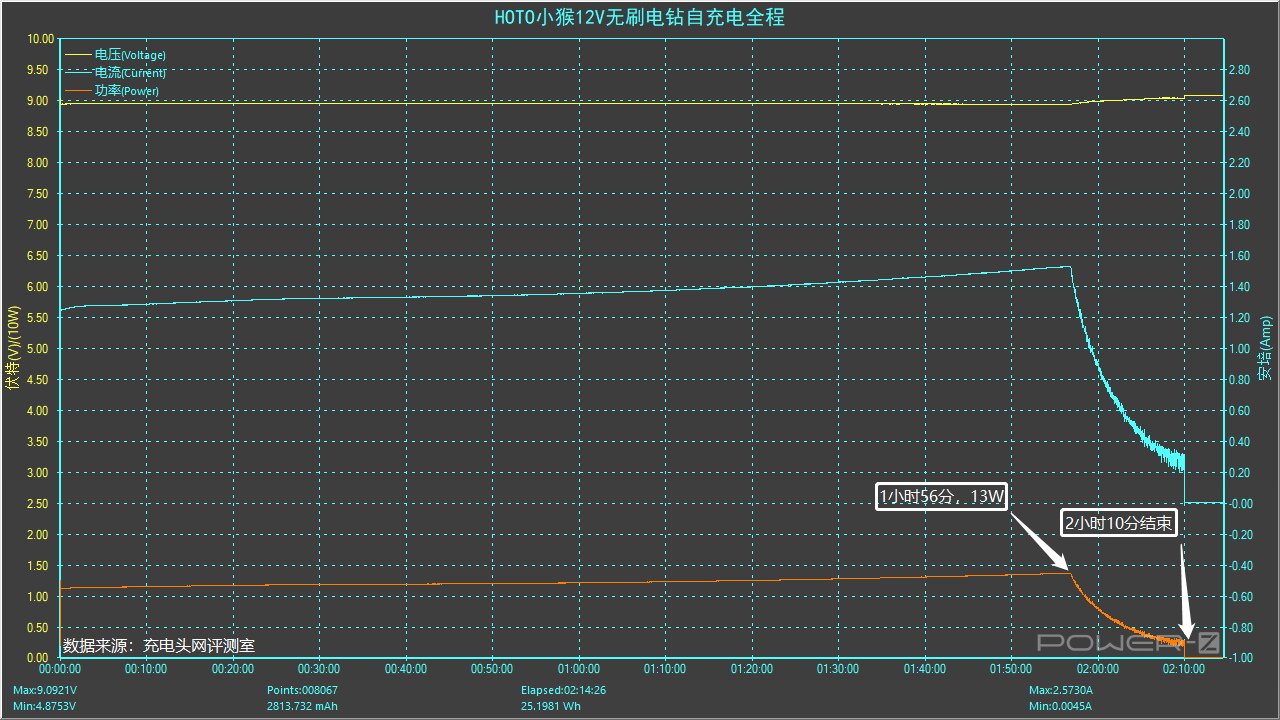Click the 02:00:00 time axis label
Image resolution: width=1280 pixels, height=720 pixels.
[x=1097, y=669]
